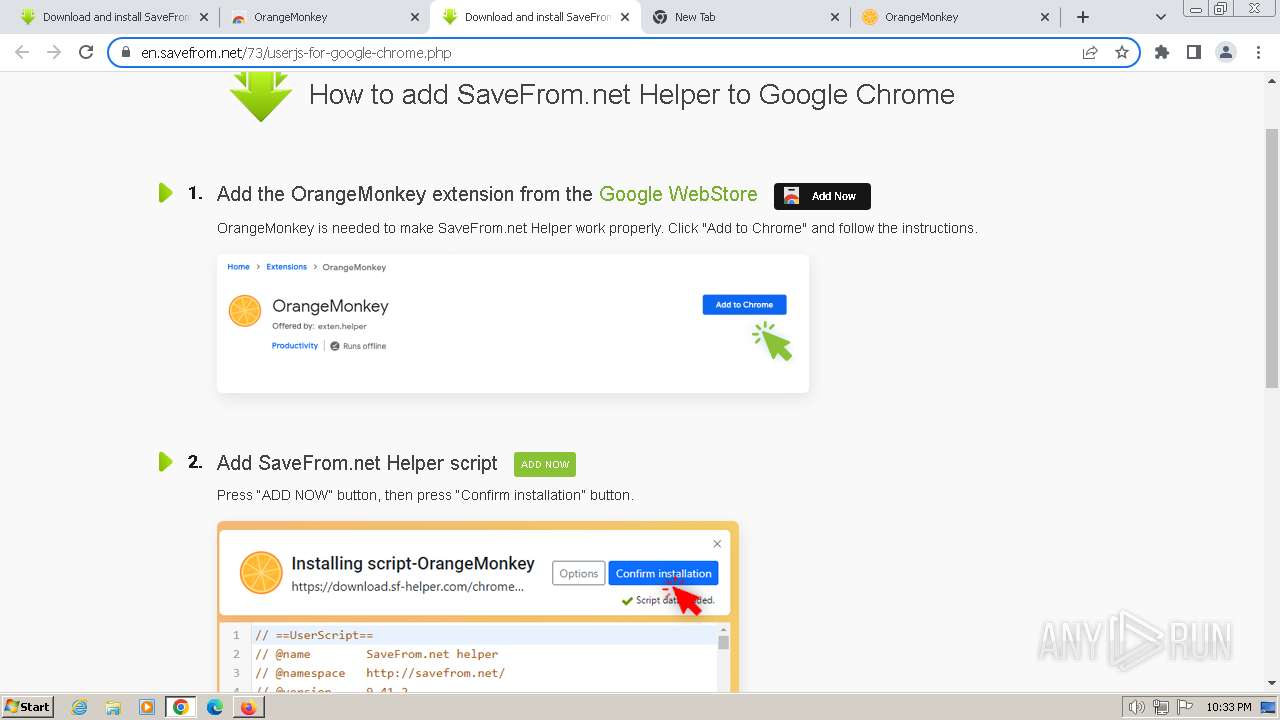The width and height of the screenshot is (1280, 720).
Task: Click the heading "How to add SaveFrom.net Helper"
Action: point(632,94)
